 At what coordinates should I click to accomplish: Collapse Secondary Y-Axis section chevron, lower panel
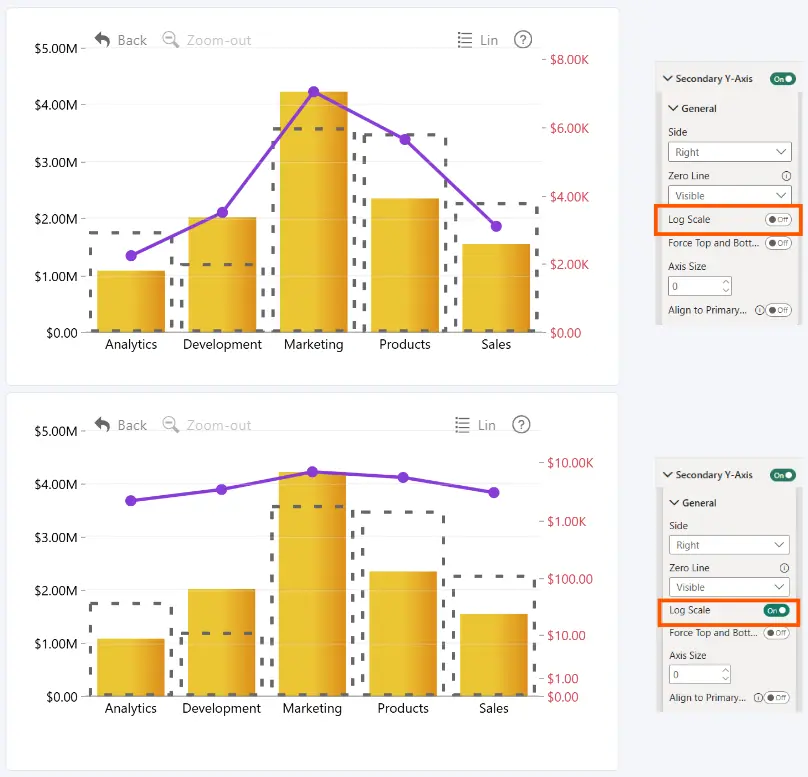[x=668, y=475]
